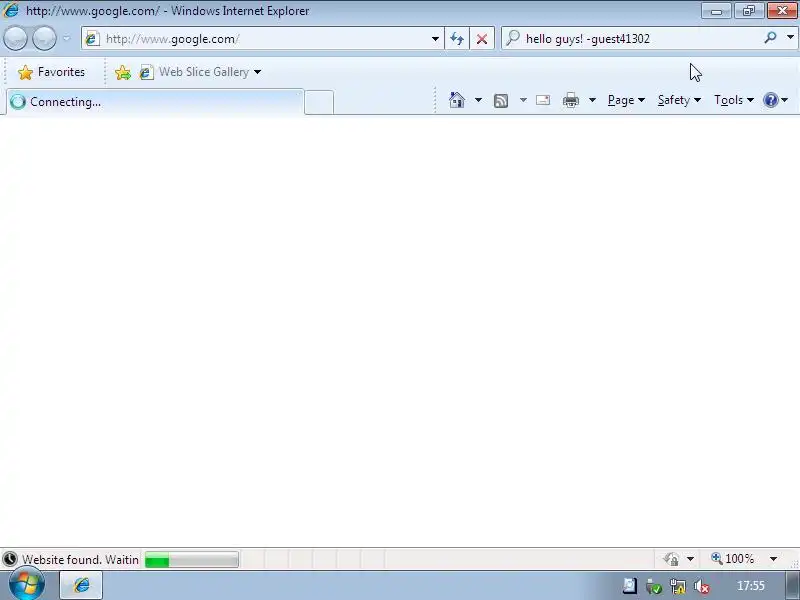Image resolution: width=800 pixels, height=600 pixels.
Task: Open the Tools menu
Action: click(x=734, y=100)
